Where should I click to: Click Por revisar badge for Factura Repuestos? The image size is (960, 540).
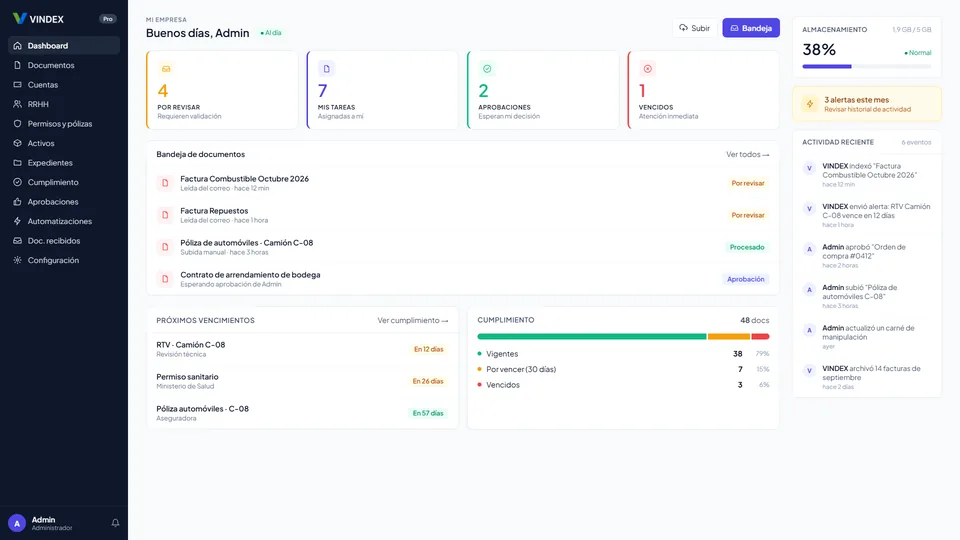pos(748,215)
